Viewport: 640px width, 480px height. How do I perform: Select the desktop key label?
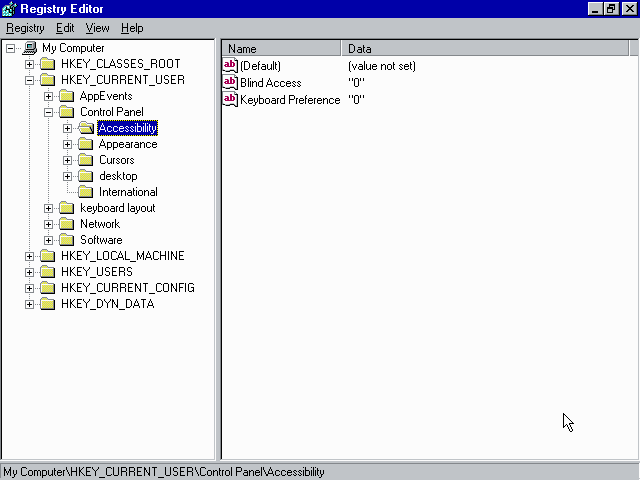pos(118,176)
